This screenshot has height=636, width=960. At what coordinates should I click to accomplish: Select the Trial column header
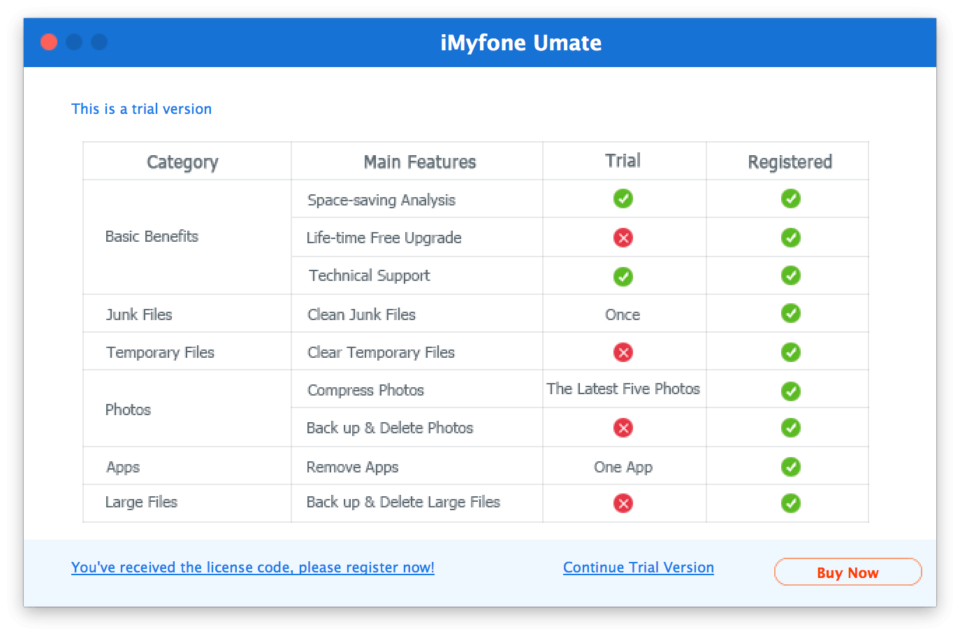(x=623, y=160)
